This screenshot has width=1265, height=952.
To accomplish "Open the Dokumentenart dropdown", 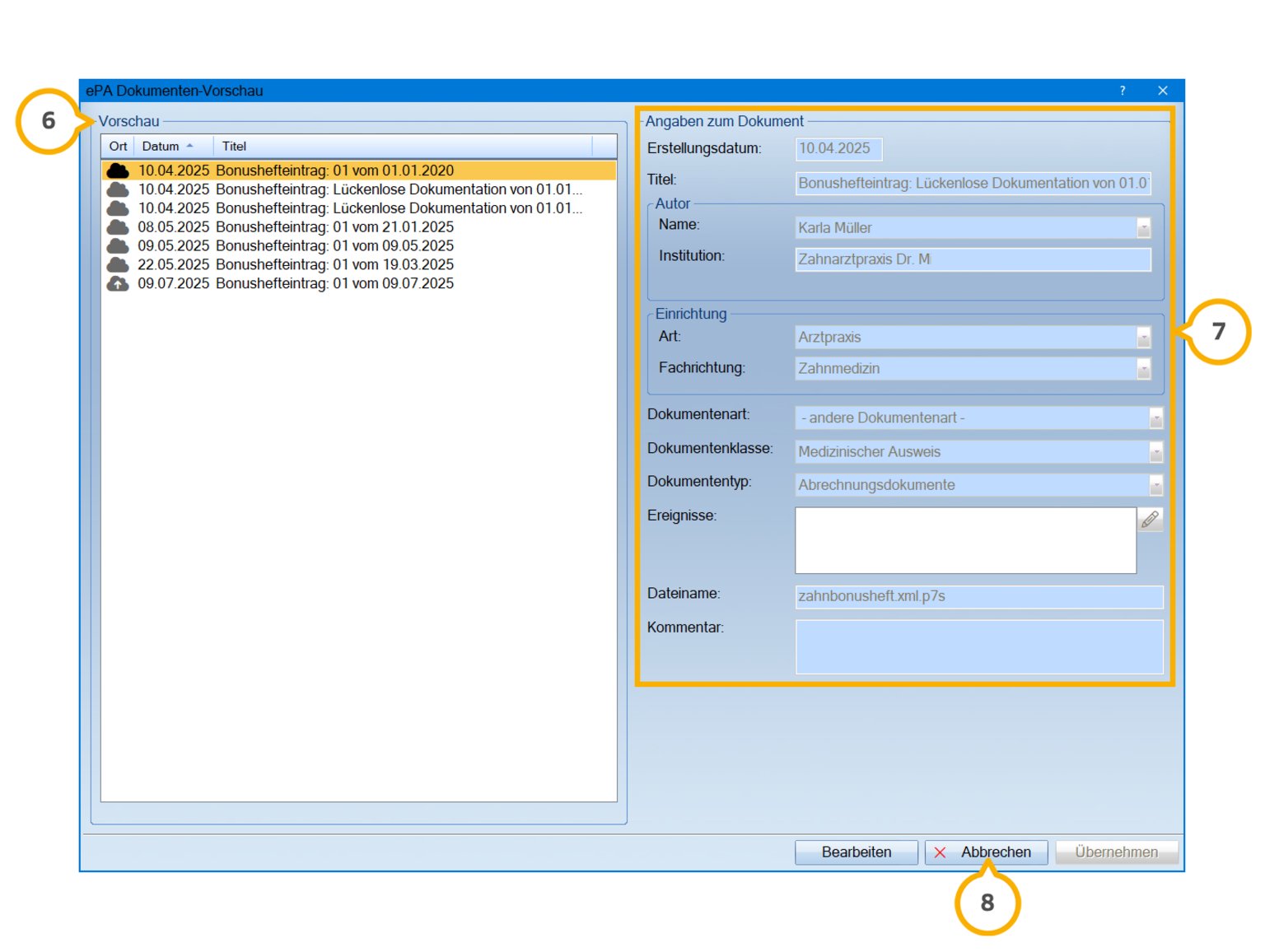I will pos(1155,418).
